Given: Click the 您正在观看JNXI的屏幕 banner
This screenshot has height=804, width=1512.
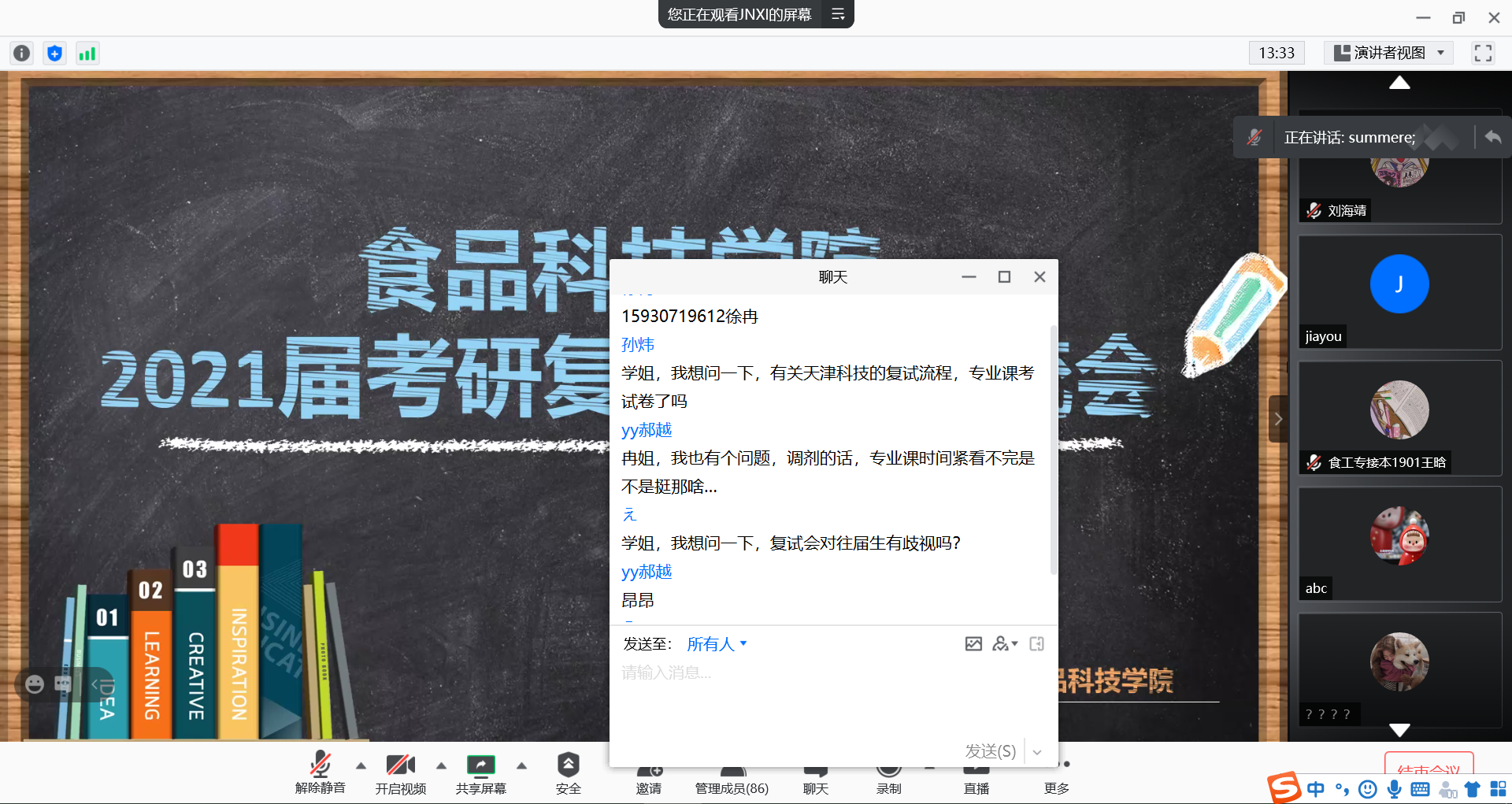Looking at the screenshot, I should [x=739, y=14].
